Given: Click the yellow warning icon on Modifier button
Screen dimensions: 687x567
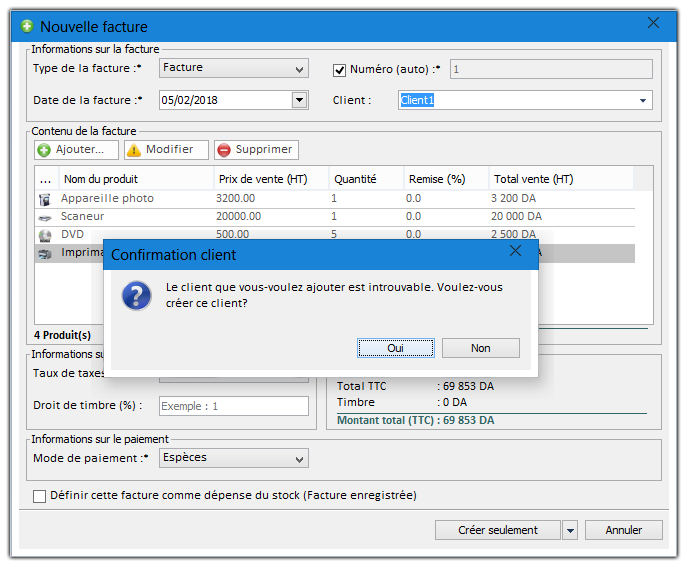Looking at the screenshot, I should [133, 150].
